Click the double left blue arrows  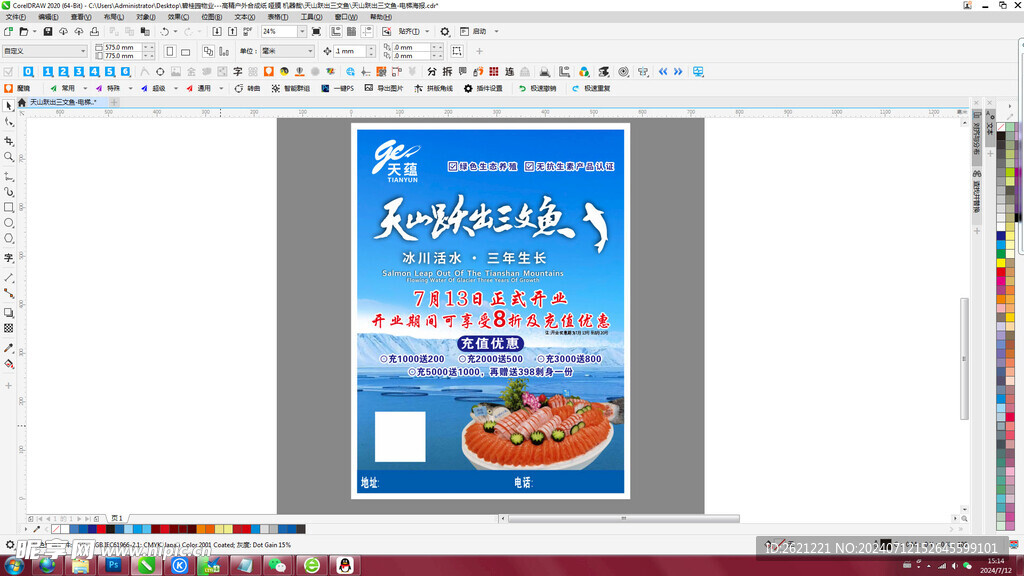(x=663, y=72)
